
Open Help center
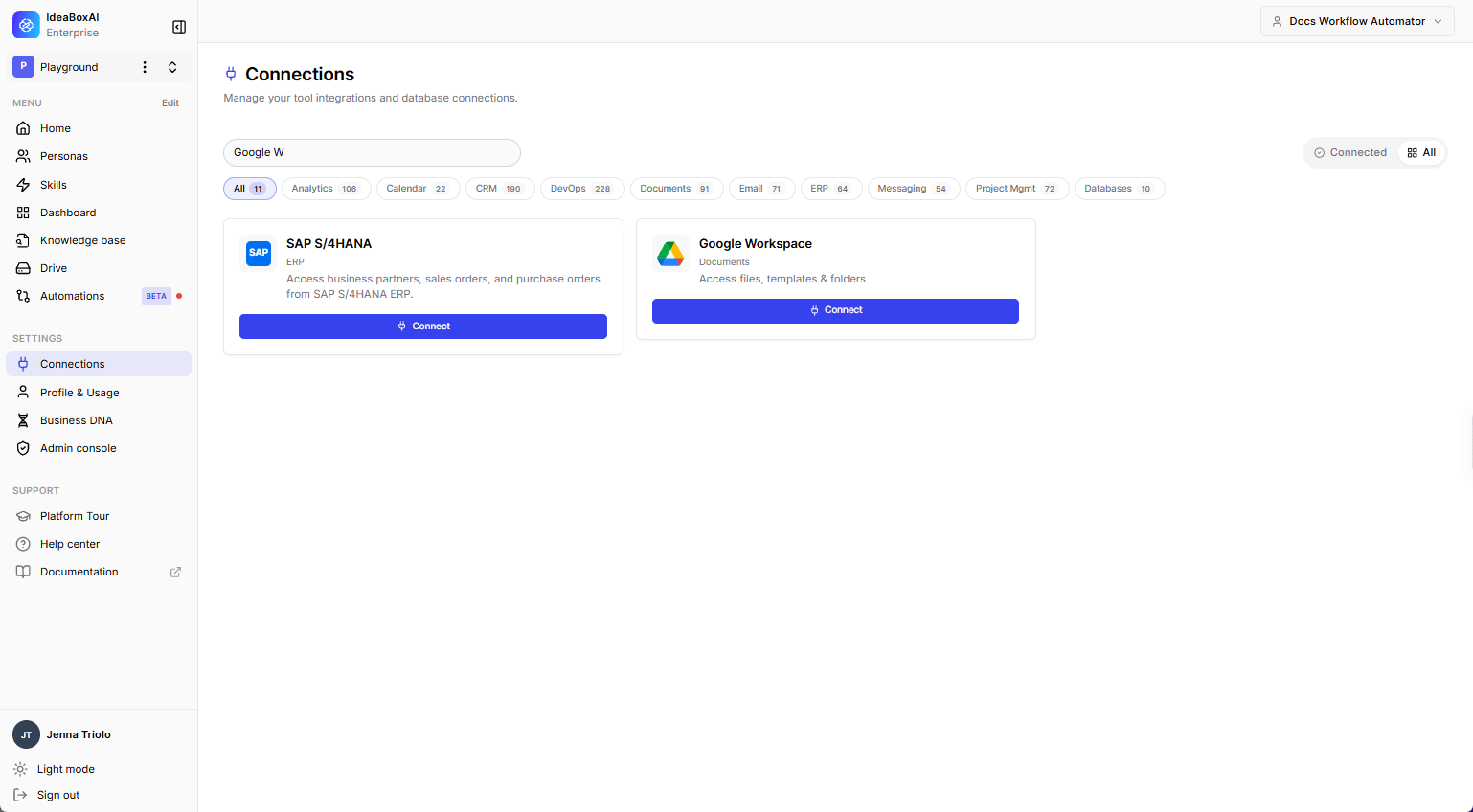click(99, 544)
